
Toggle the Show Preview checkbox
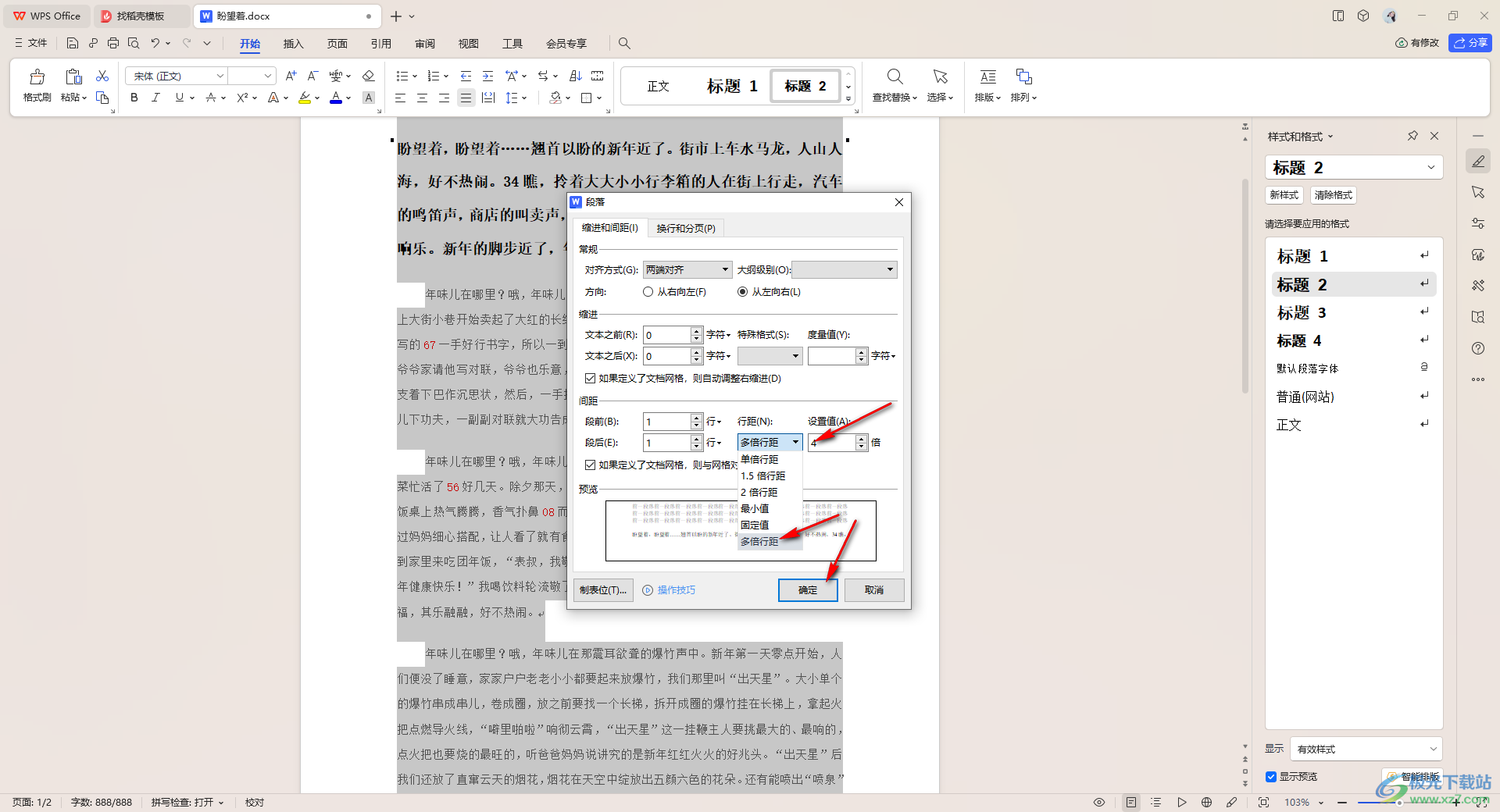pyautogui.click(x=1271, y=776)
